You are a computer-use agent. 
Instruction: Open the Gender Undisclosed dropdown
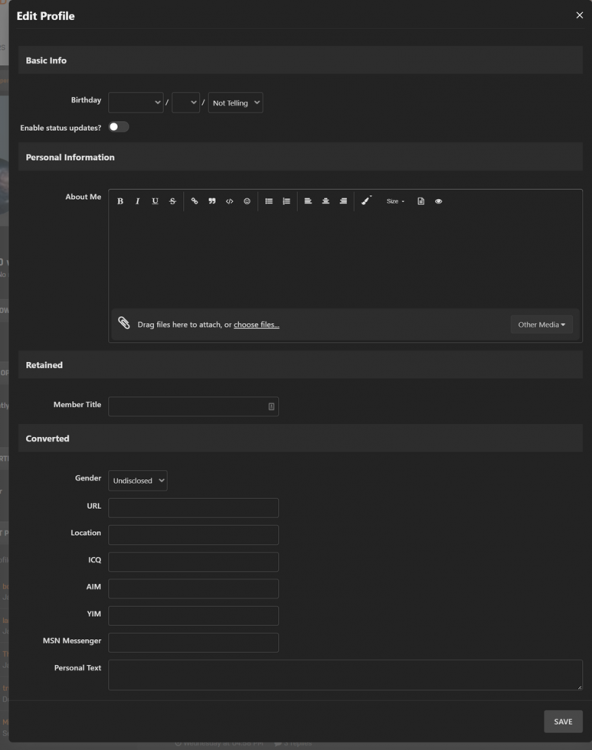[138, 480]
